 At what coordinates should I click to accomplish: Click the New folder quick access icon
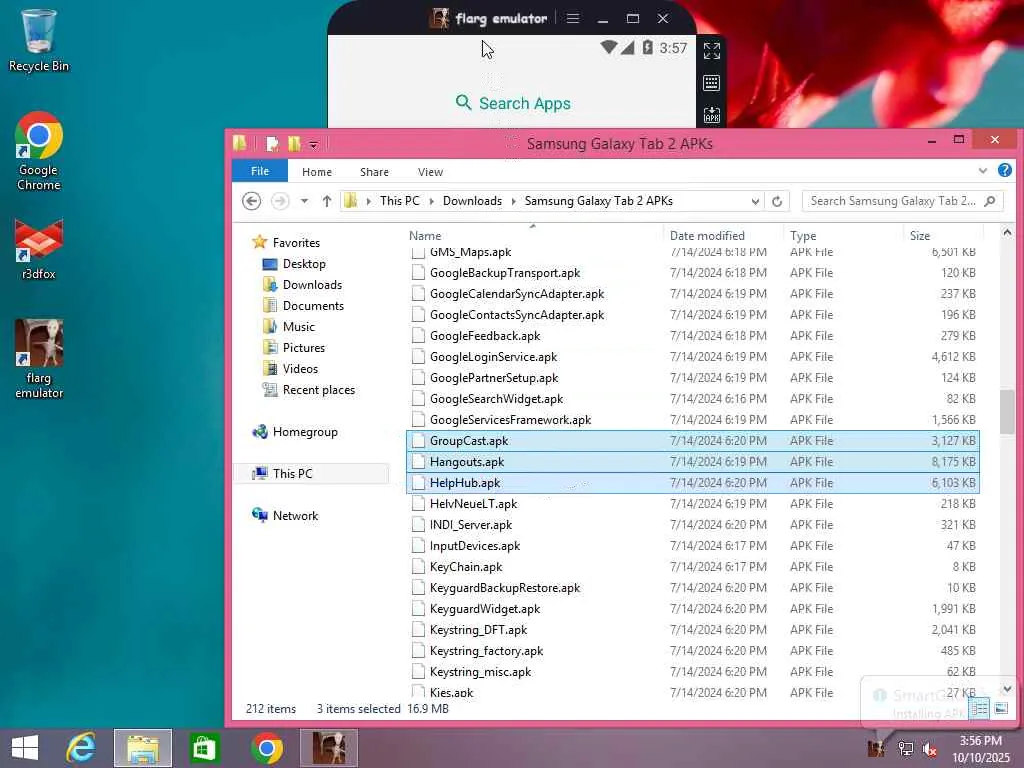coord(295,144)
